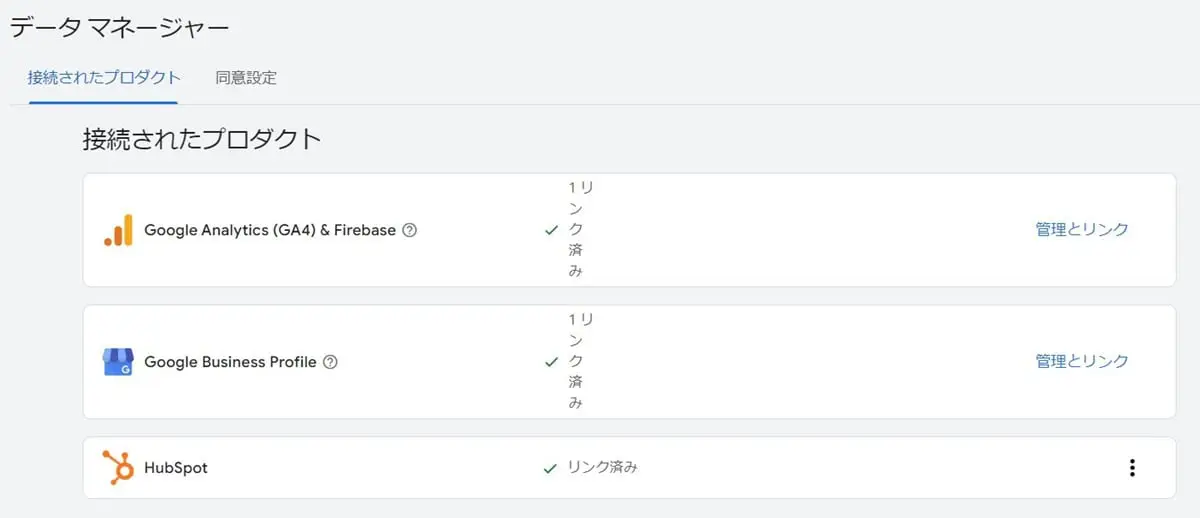The width and height of the screenshot is (1200, 518).
Task: Open the three-dot menu for HubSpot
Action: [x=1132, y=467]
